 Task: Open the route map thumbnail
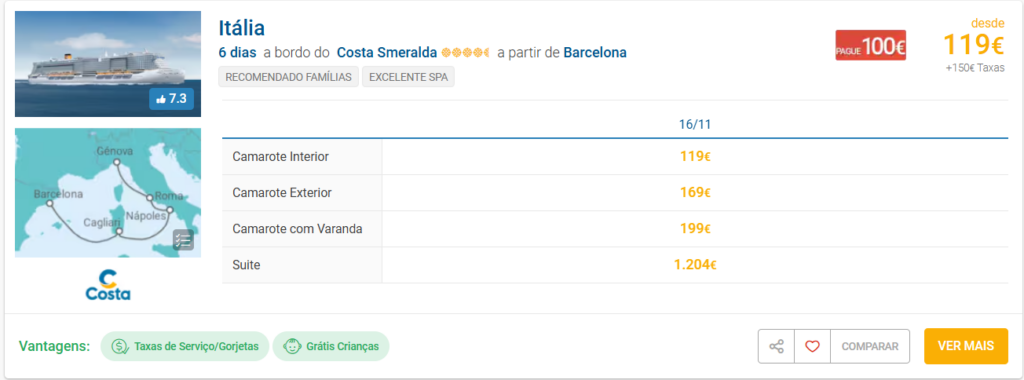pos(108,193)
